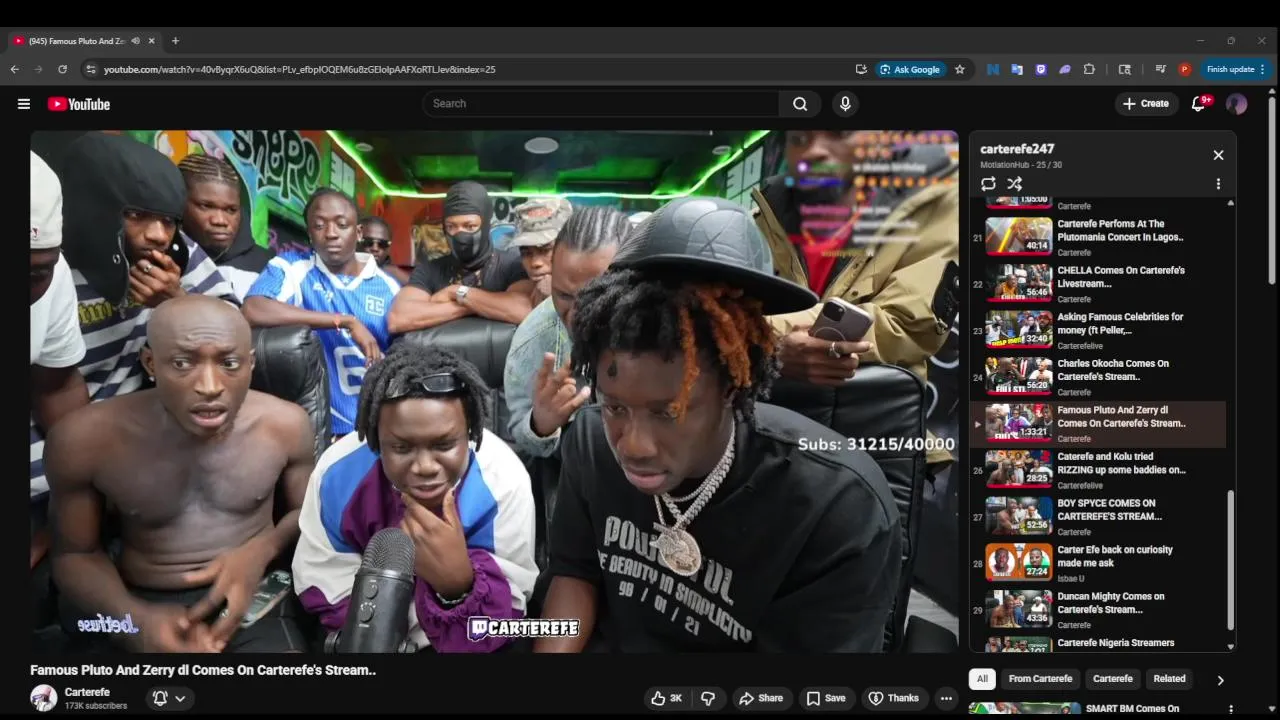The image size is (1280, 720).
Task: Show more filter chips with arrow
Action: click(1220, 680)
